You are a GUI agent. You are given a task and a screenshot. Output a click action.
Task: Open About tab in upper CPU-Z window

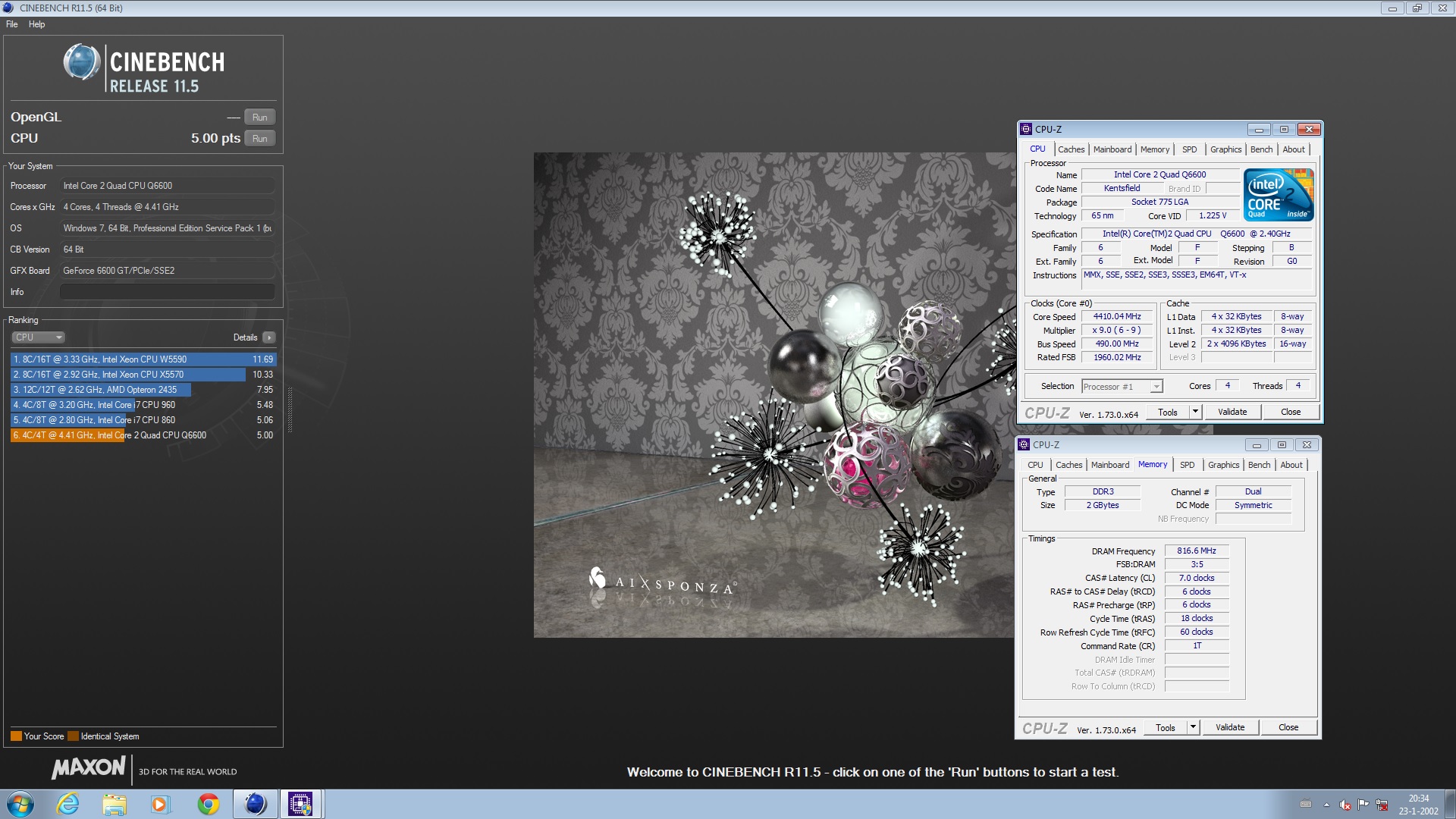(1294, 149)
